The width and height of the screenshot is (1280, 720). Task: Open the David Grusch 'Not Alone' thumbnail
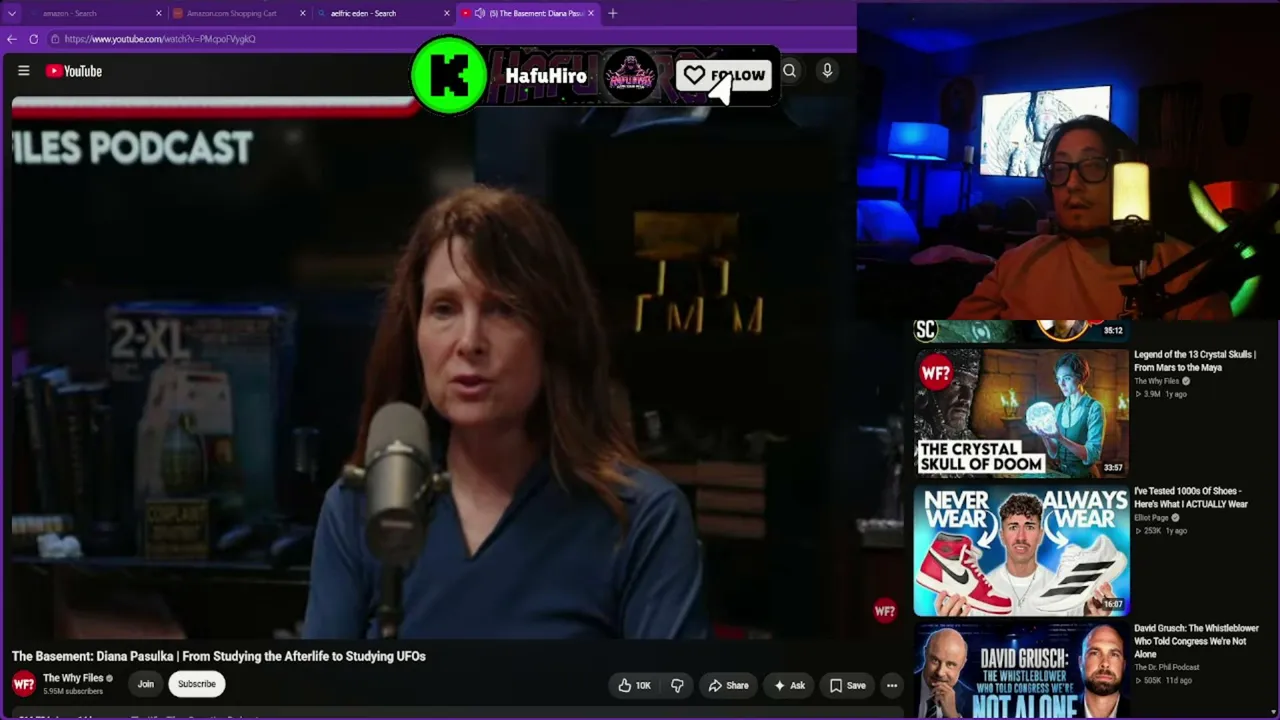(1021, 671)
